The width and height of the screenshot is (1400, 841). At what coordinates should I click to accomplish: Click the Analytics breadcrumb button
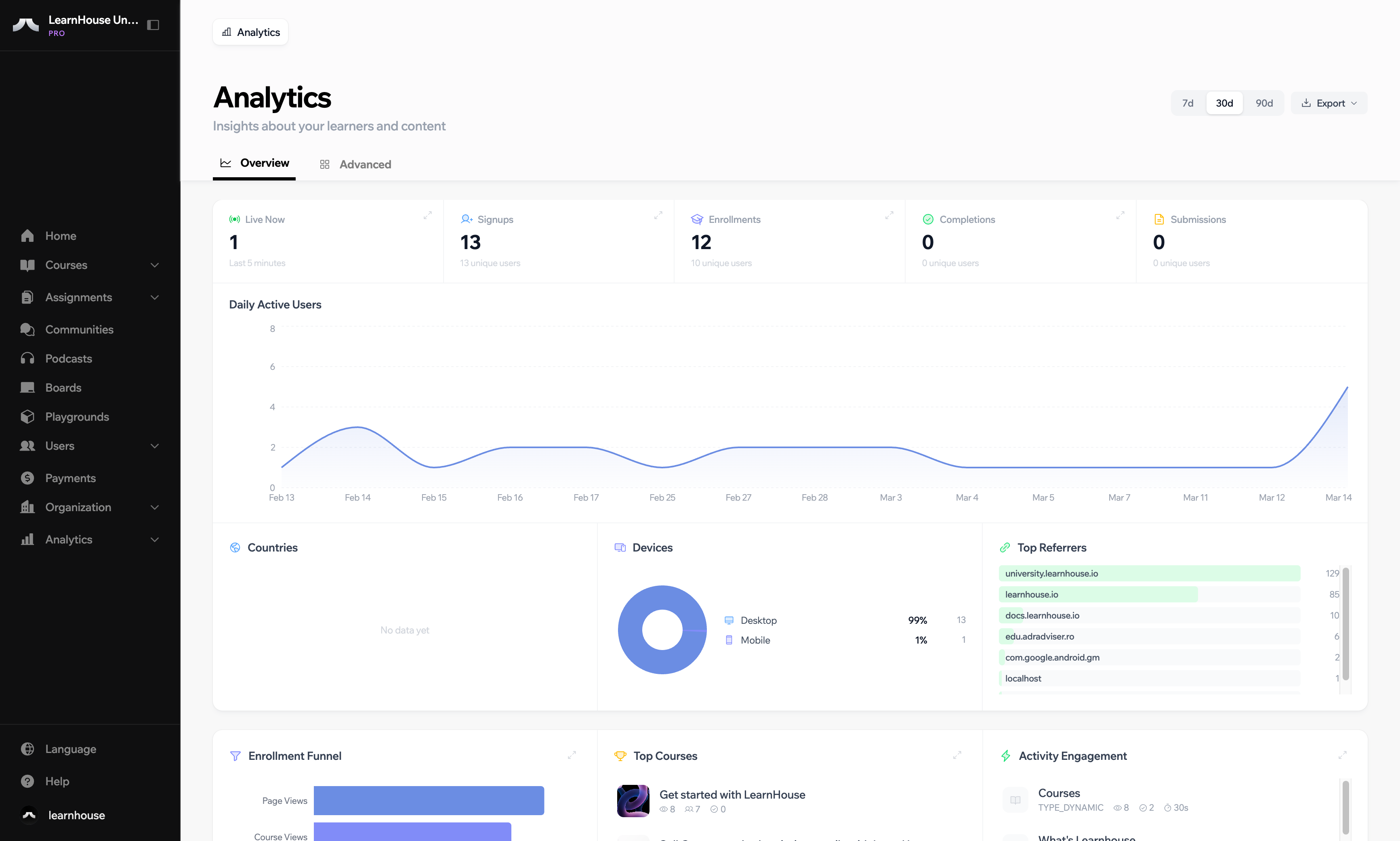(250, 32)
